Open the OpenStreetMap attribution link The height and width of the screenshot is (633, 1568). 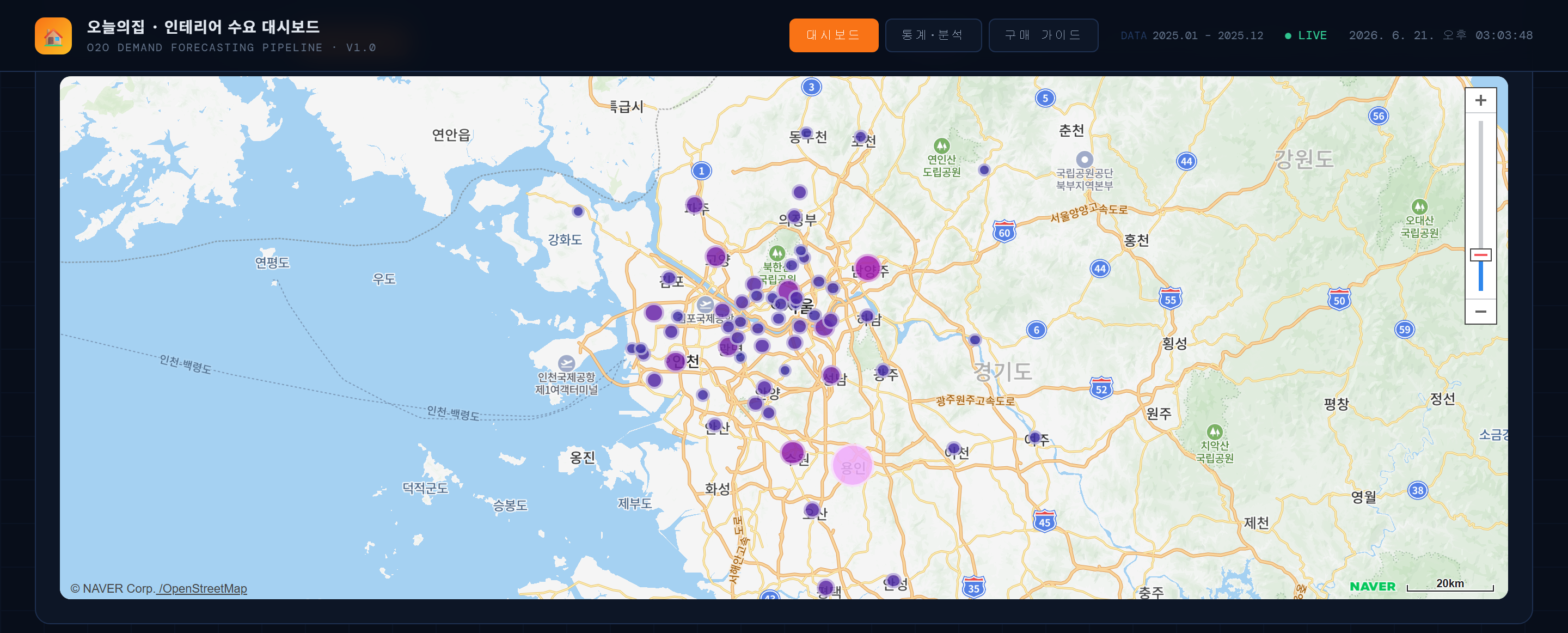(202, 588)
